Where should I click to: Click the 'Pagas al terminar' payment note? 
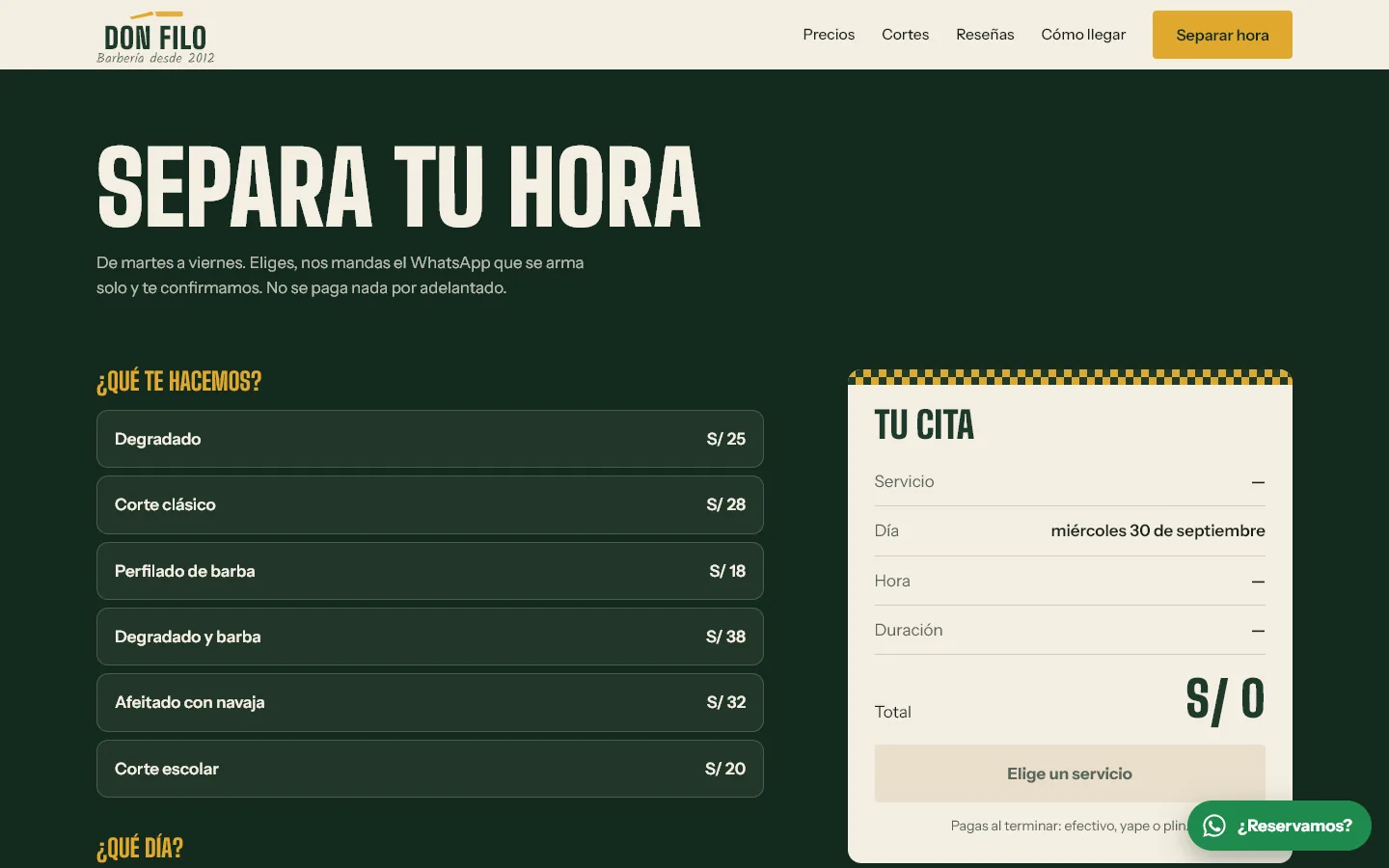point(1069,826)
